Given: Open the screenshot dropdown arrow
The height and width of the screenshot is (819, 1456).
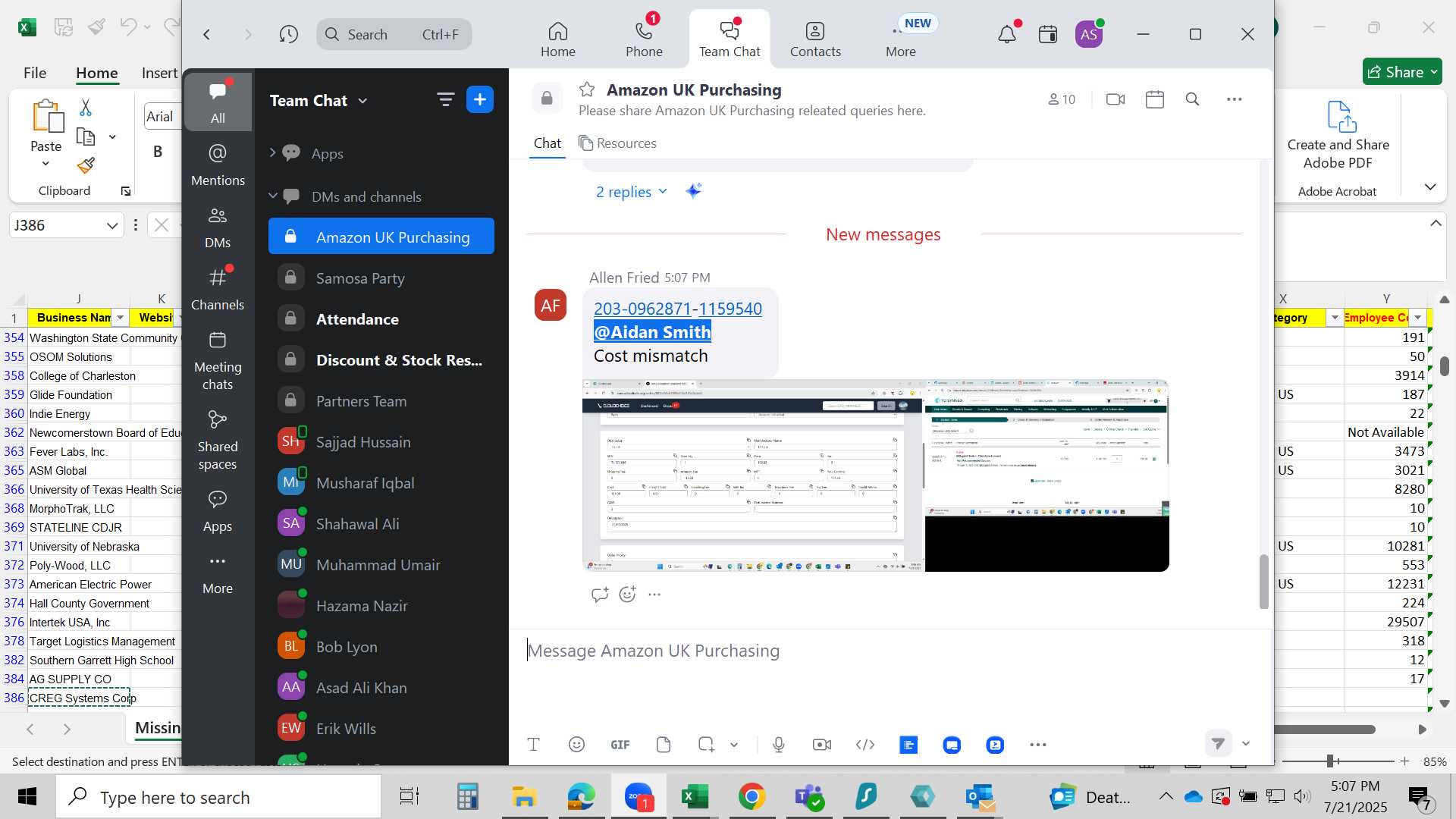Looking at the screenshot, I should coord(734,745).
